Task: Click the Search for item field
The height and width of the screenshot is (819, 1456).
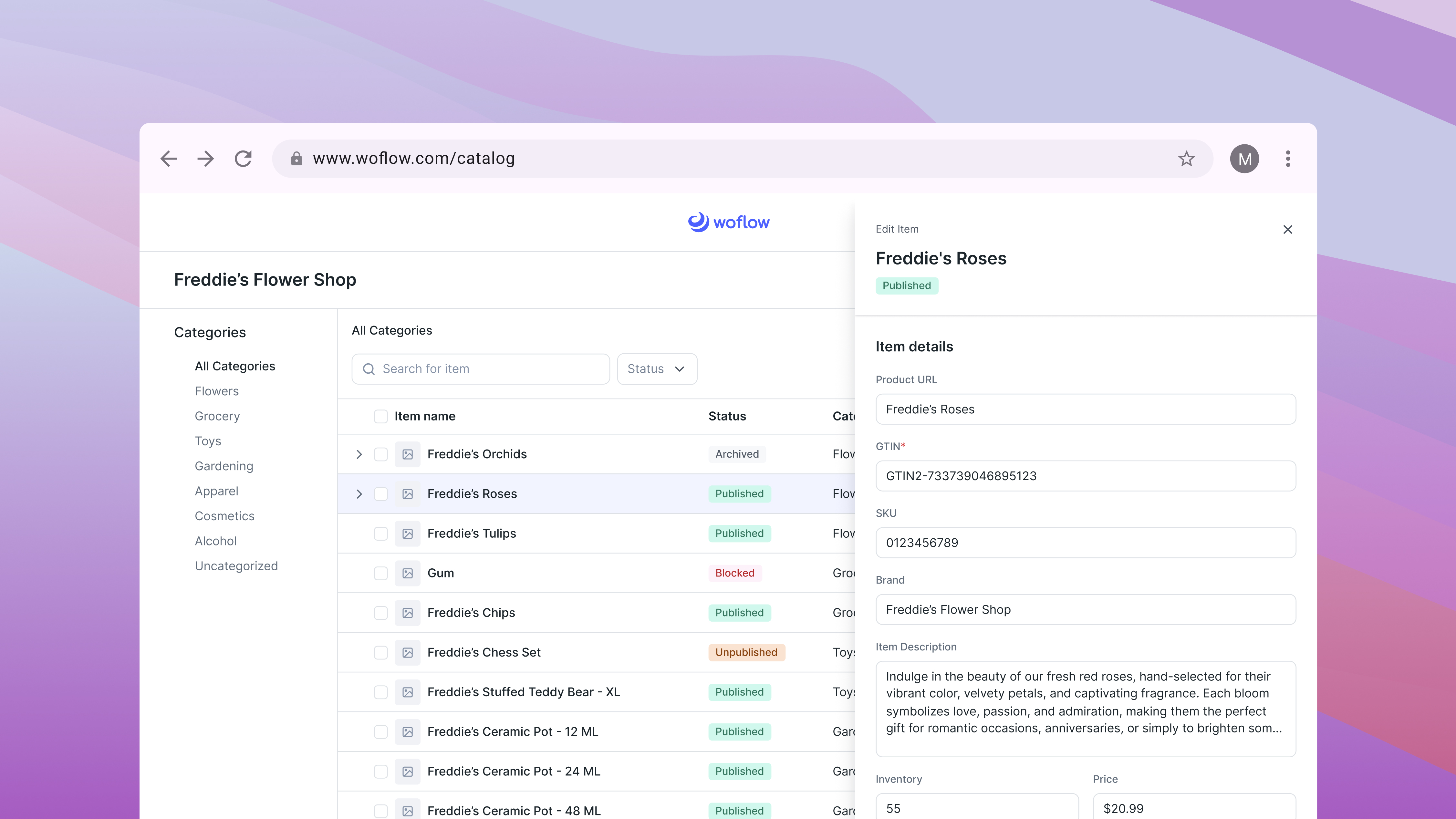Action: [481, 369]
